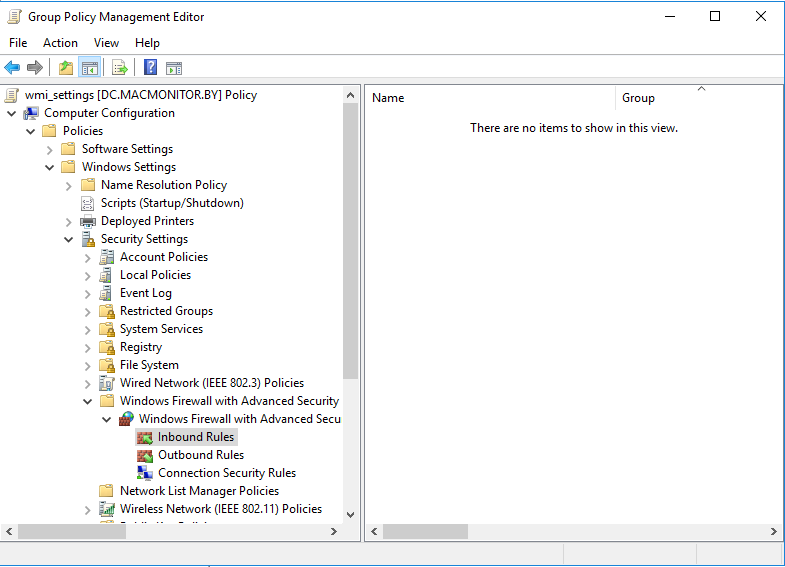Open the File menu
This screenshot has width=785, height=567.
18,43
